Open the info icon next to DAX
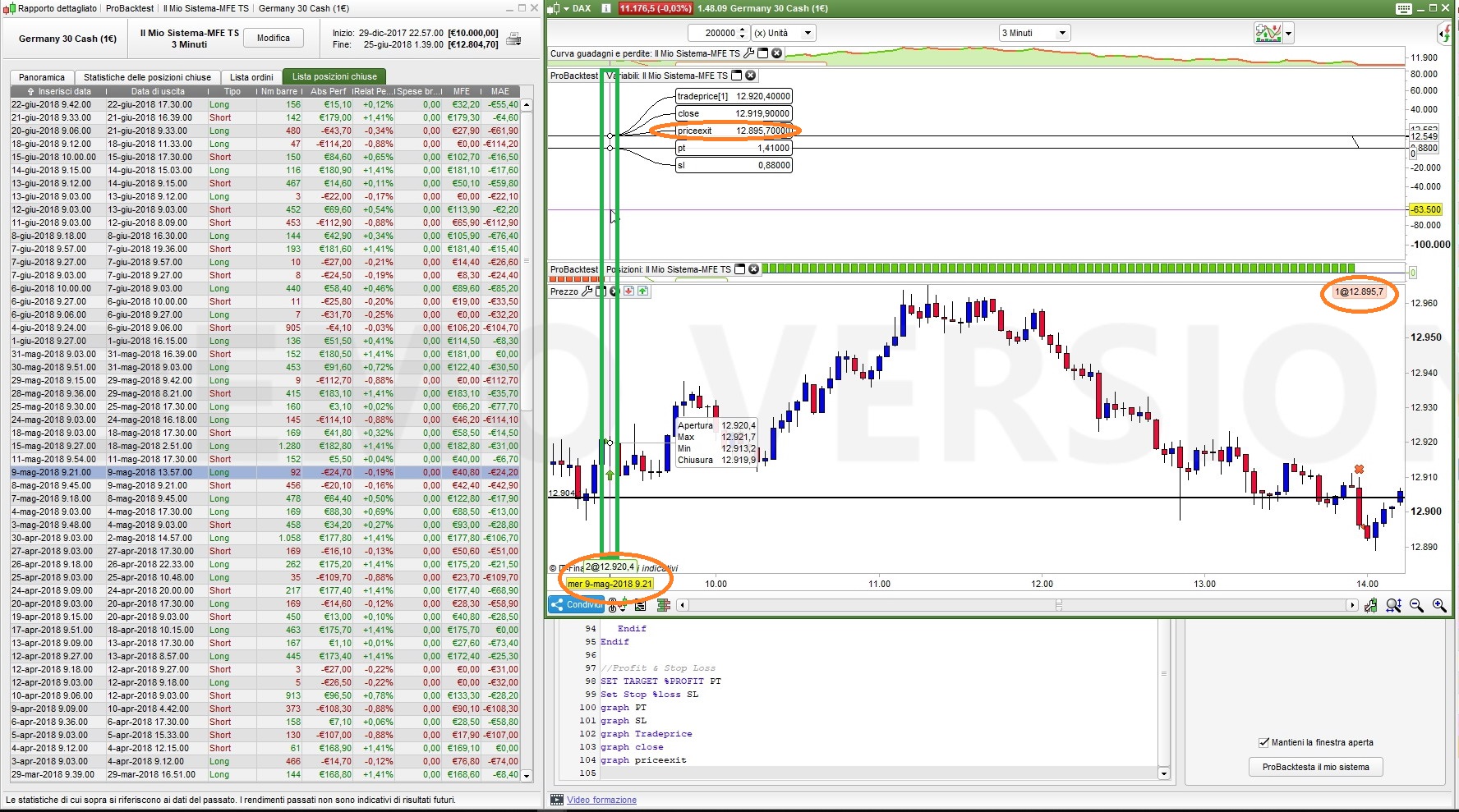This screenshot has height=812, width=1459. (605, 8)
